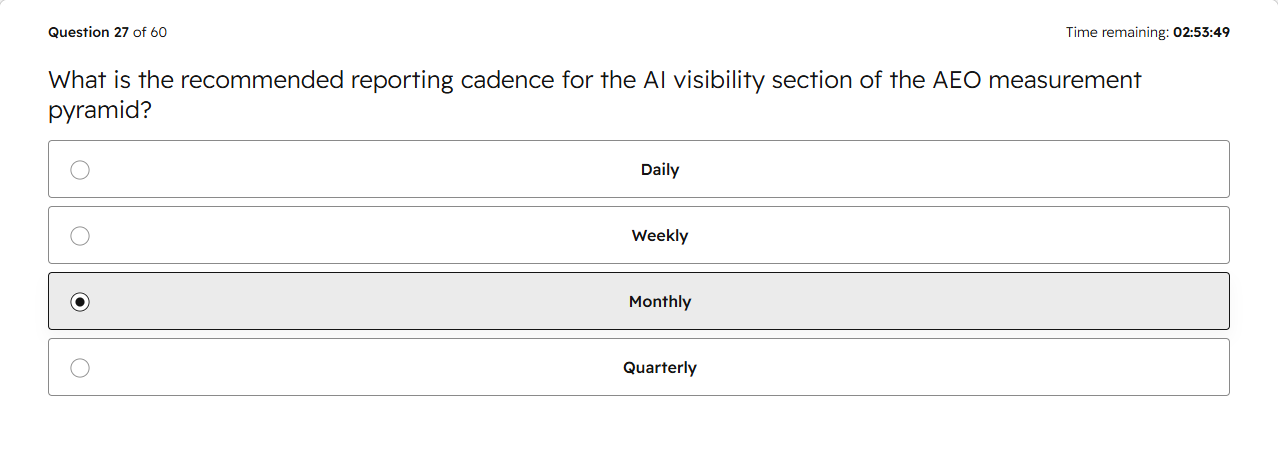
Task: Click the "of 60" question total
Action: click(150, 32)
